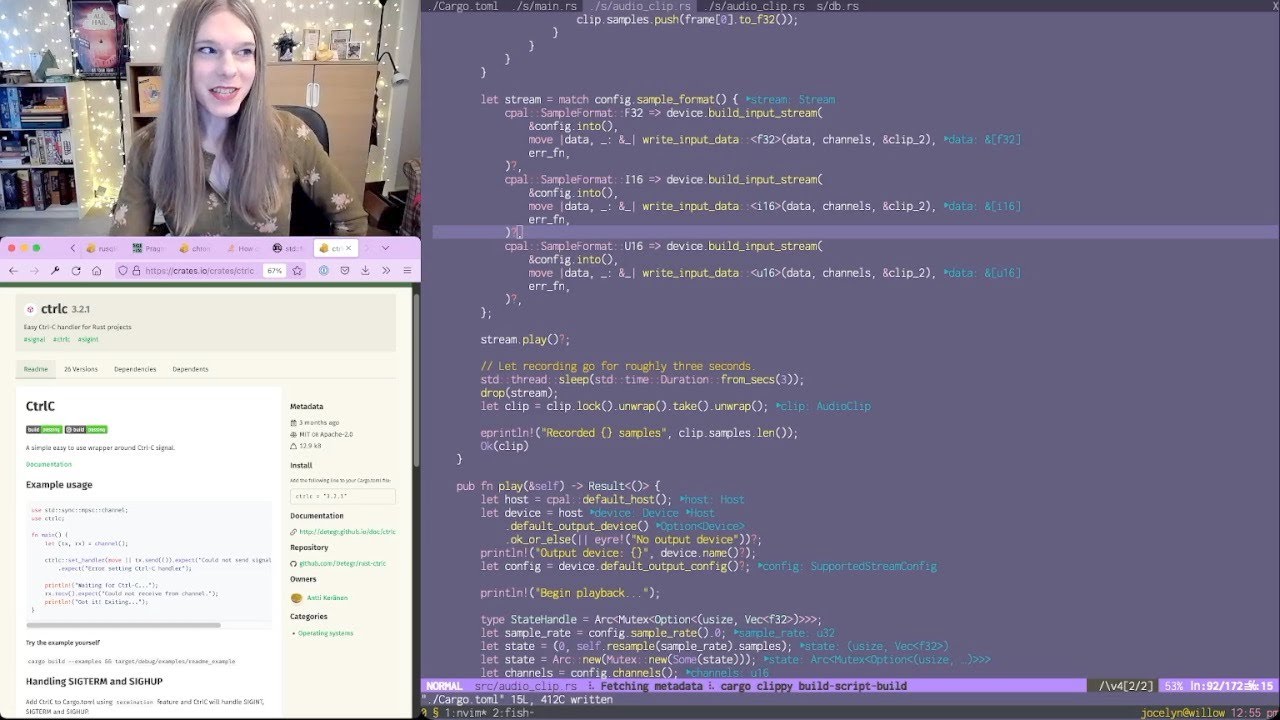The image size is (1280, 720).
Task: Open the Operating systems category link
Action: click(325, 633)
